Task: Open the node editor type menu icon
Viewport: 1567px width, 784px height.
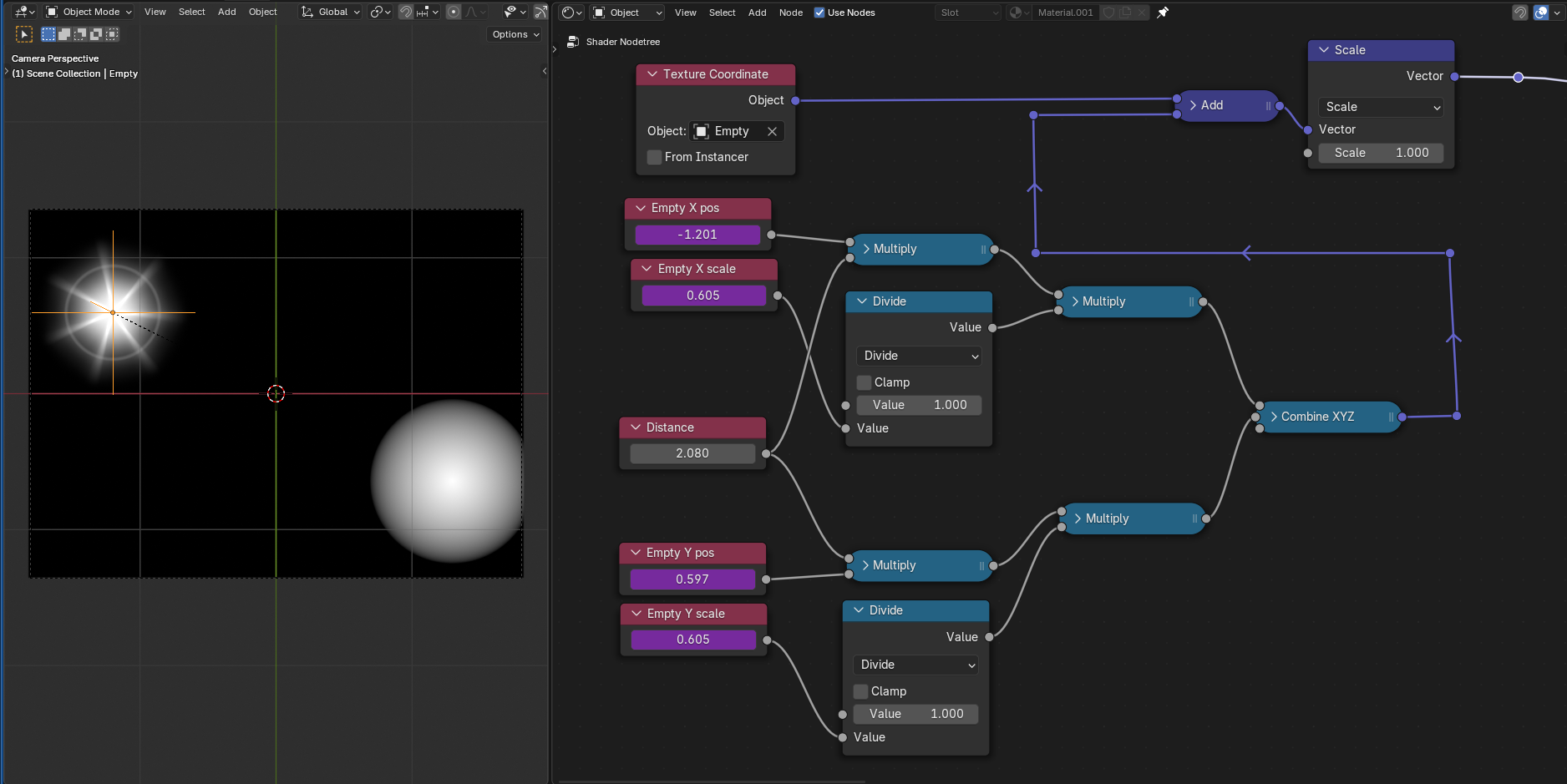Action: point(571,13)
